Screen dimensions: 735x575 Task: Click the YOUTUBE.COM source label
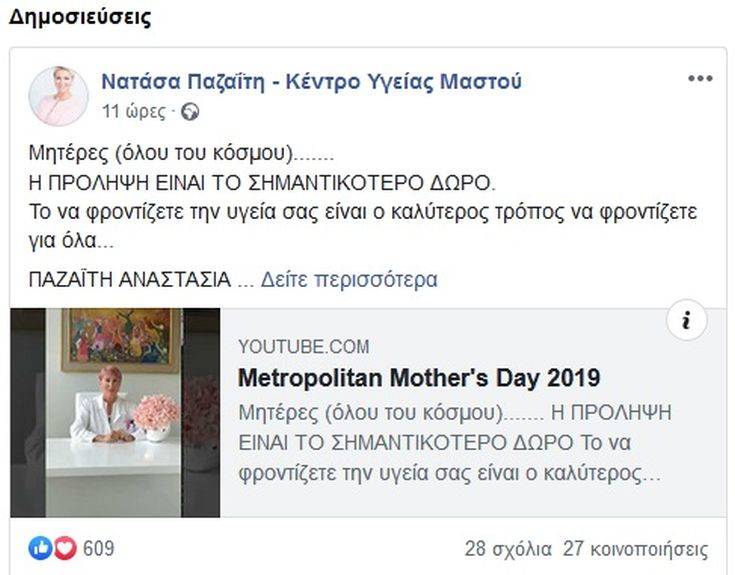coord(304,347)
